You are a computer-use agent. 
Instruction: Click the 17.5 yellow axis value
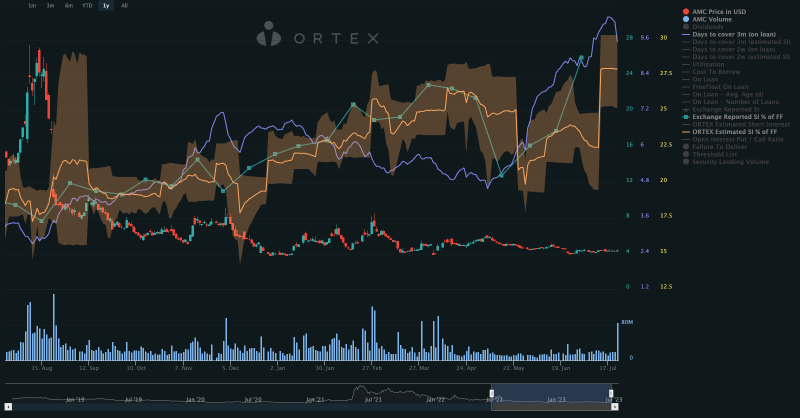point(666,215)
